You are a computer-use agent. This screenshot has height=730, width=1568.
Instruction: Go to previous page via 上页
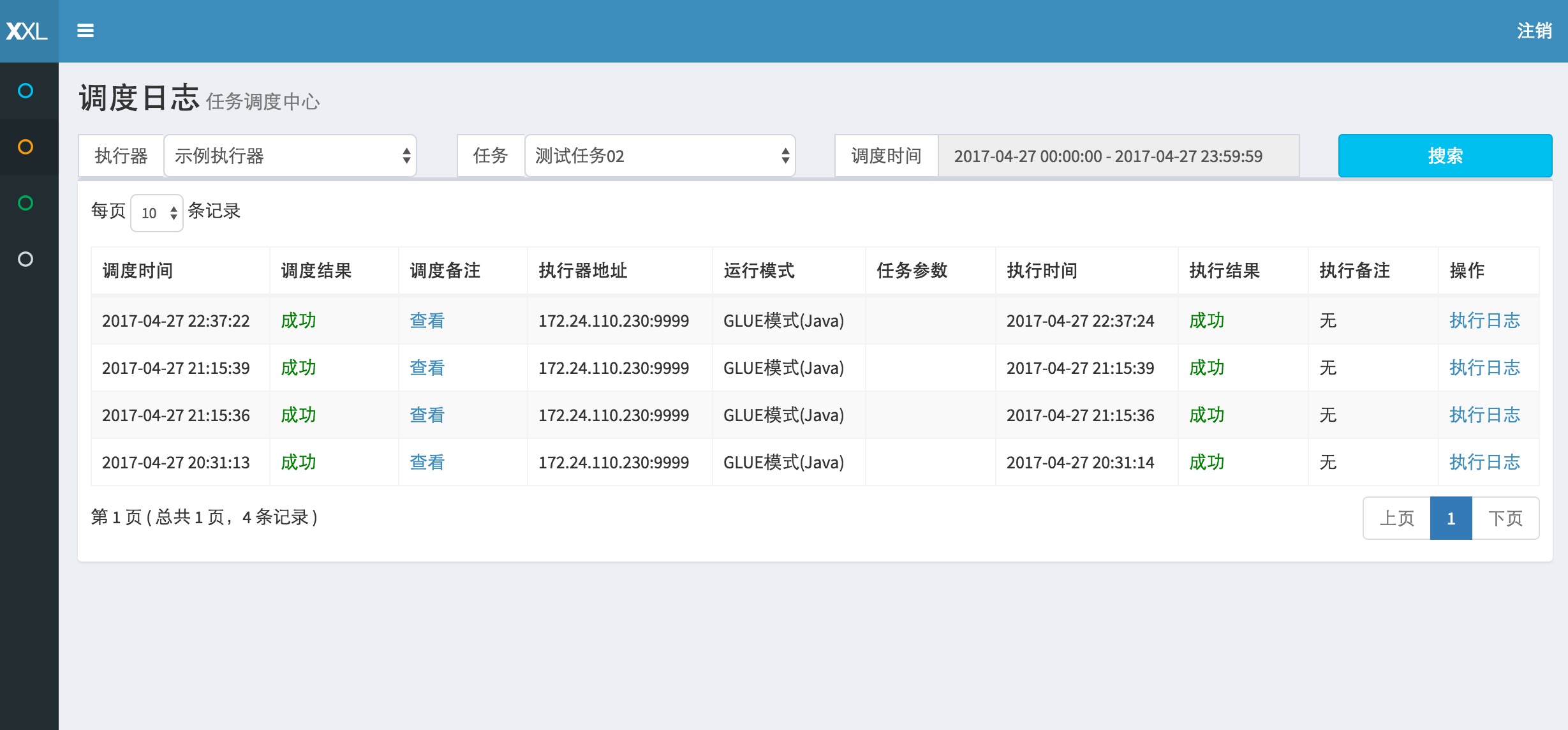pyautogui.click(x=1396, y=518)
